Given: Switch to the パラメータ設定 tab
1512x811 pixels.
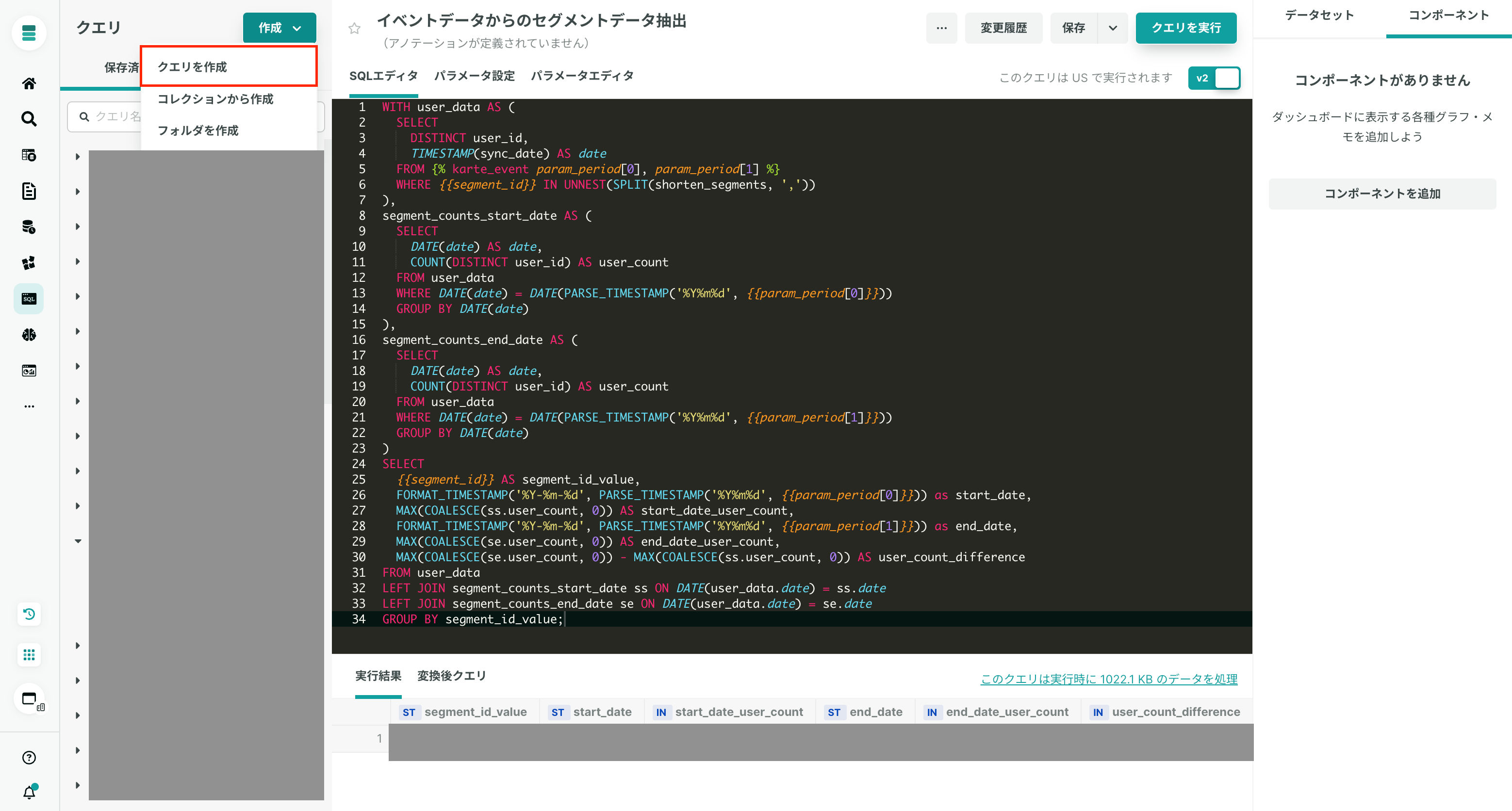Looking at the screenshot, I should (474, 76).
